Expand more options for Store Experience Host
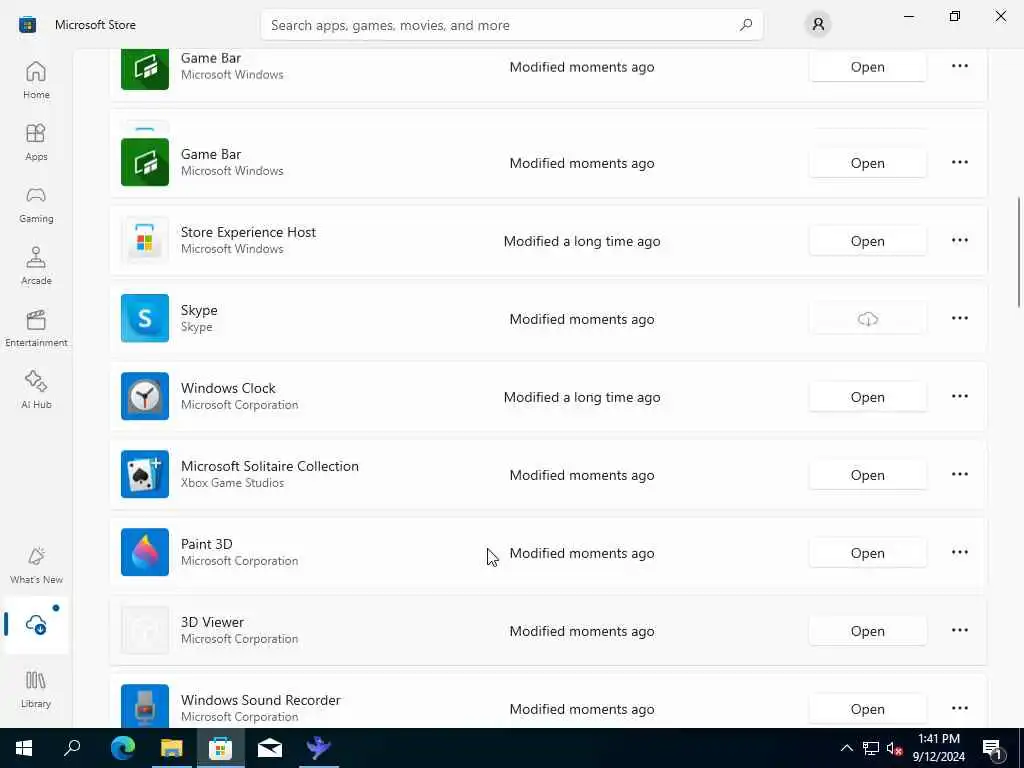Viewport: 1024px width, 768px height. [x=959, y=240]
